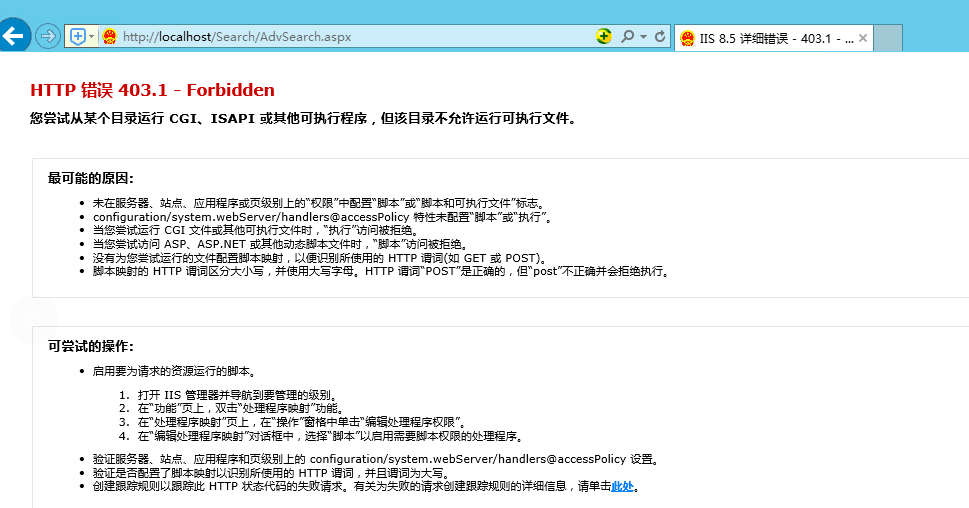Click the 最可能的原因 section heading
Viewport: 969px width, 508px height.
pos(90,178)
